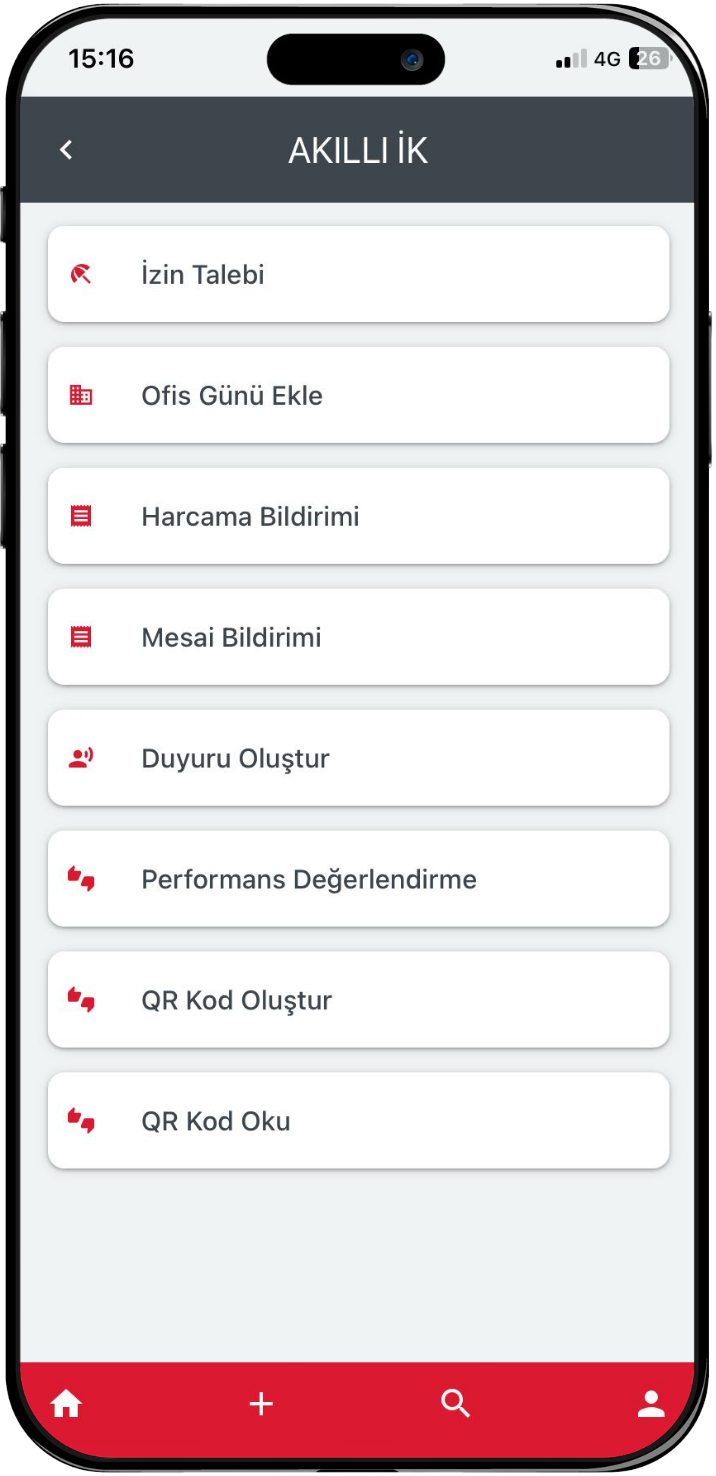The width and height of the screenshot is (716, 1476).
Task: Open search via the magnifier icon
Action: pyautogui.click(x=456, y=1404)
